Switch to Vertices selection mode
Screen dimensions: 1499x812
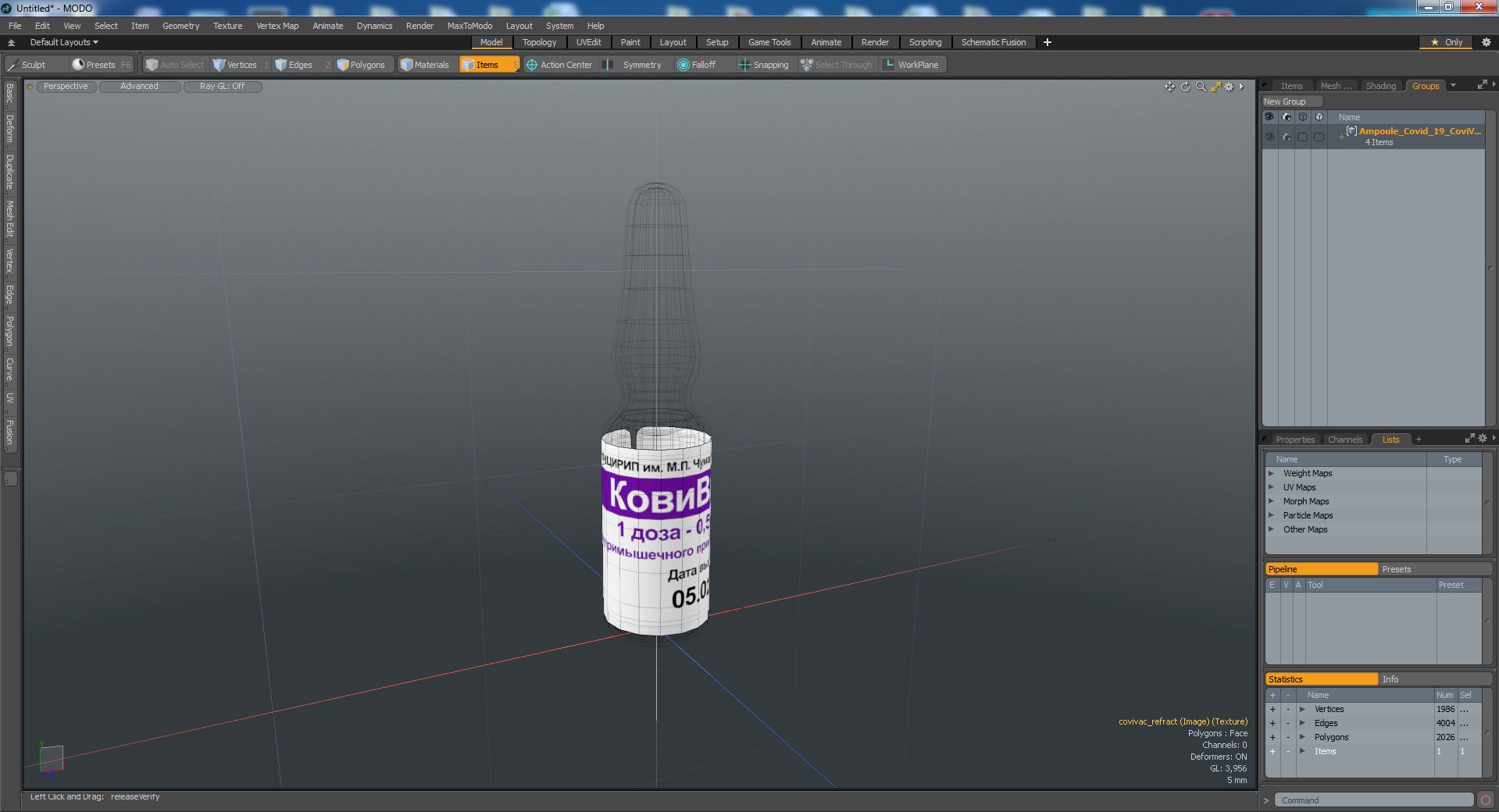point(241,65)
